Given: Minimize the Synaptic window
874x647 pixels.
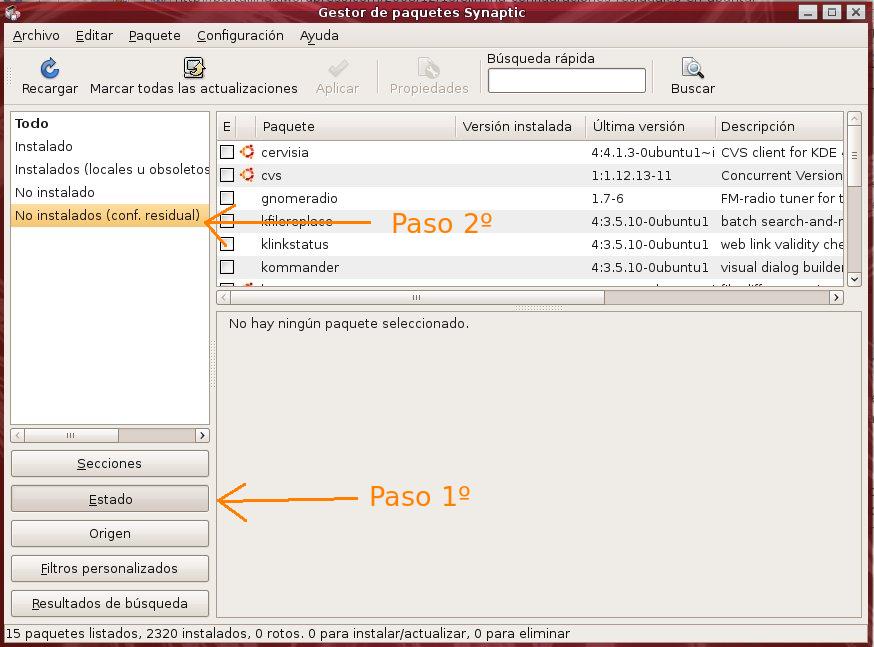Looking at the screenshot, I should 808,12.
